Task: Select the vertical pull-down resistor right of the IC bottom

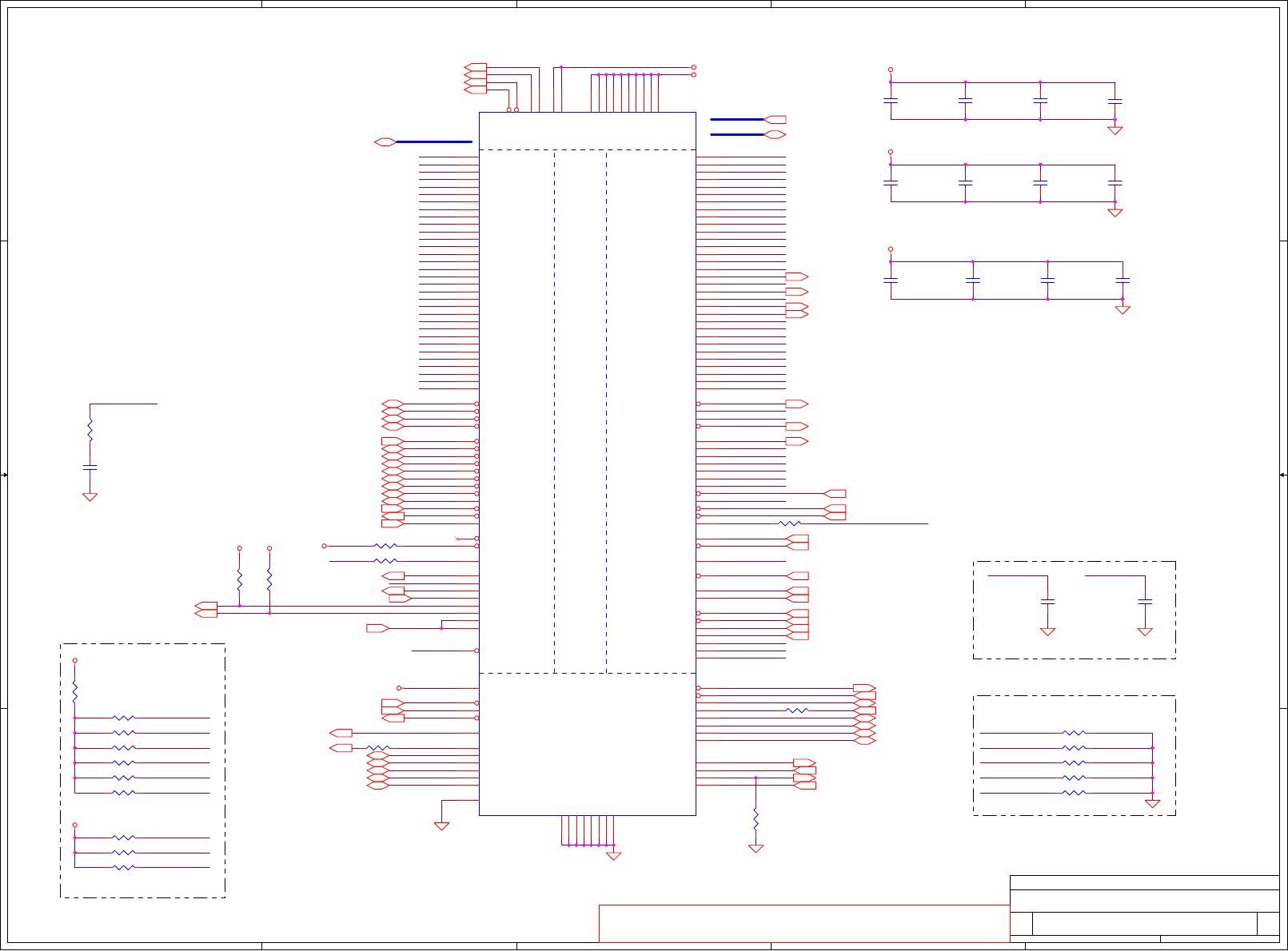Action: point(756,819)
